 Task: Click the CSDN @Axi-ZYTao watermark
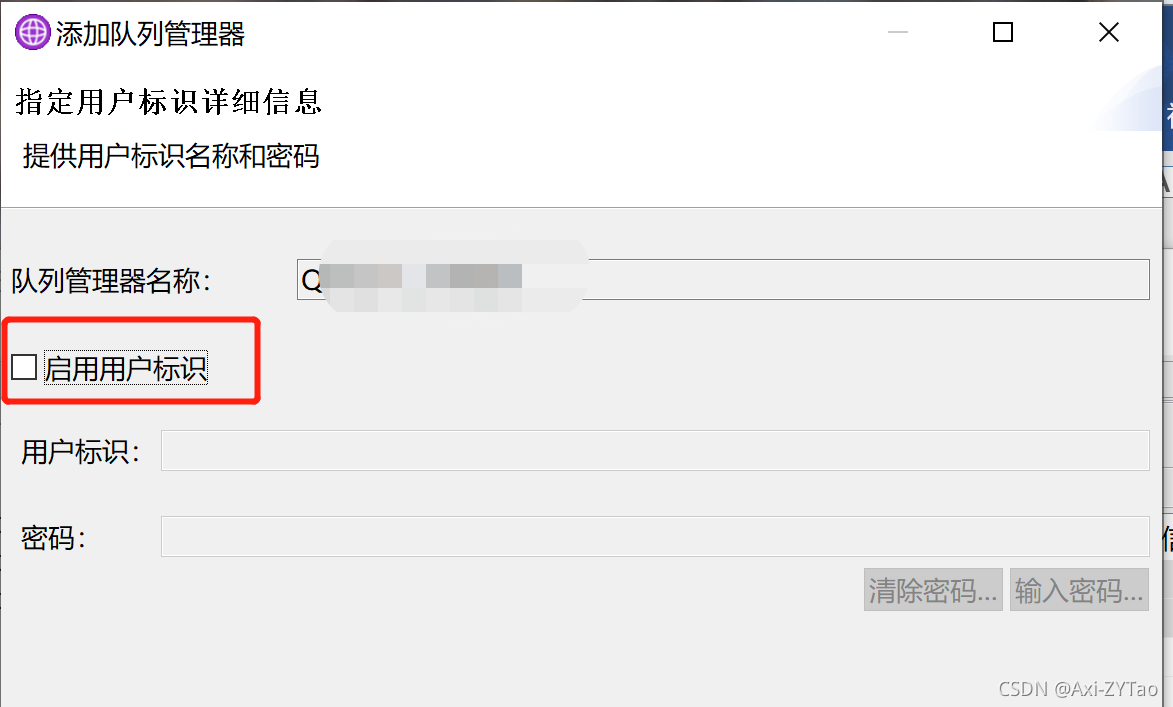coord(1078,688)
